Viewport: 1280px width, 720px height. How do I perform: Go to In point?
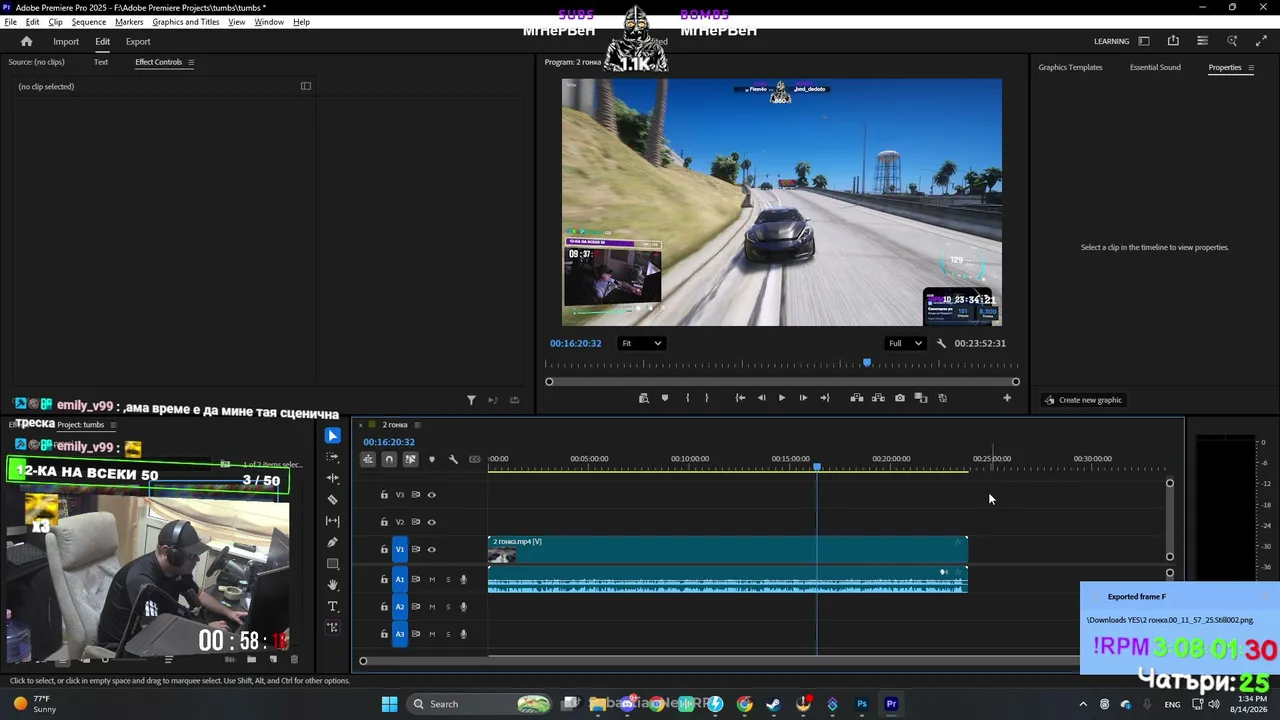tap(740, 398)
